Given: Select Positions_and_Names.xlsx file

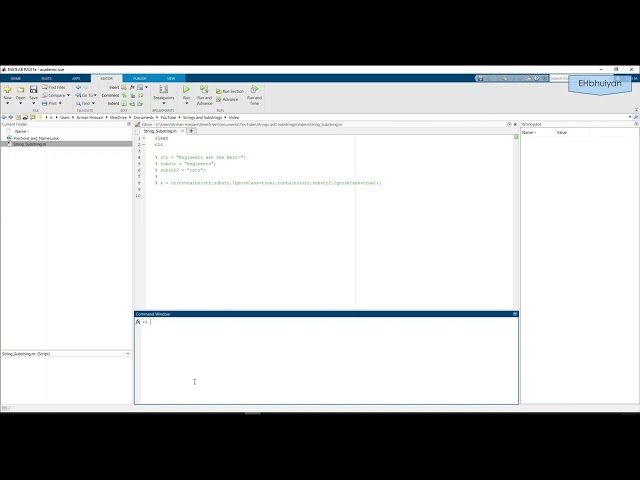Looking at the screenshot, I should coord(36,138).
